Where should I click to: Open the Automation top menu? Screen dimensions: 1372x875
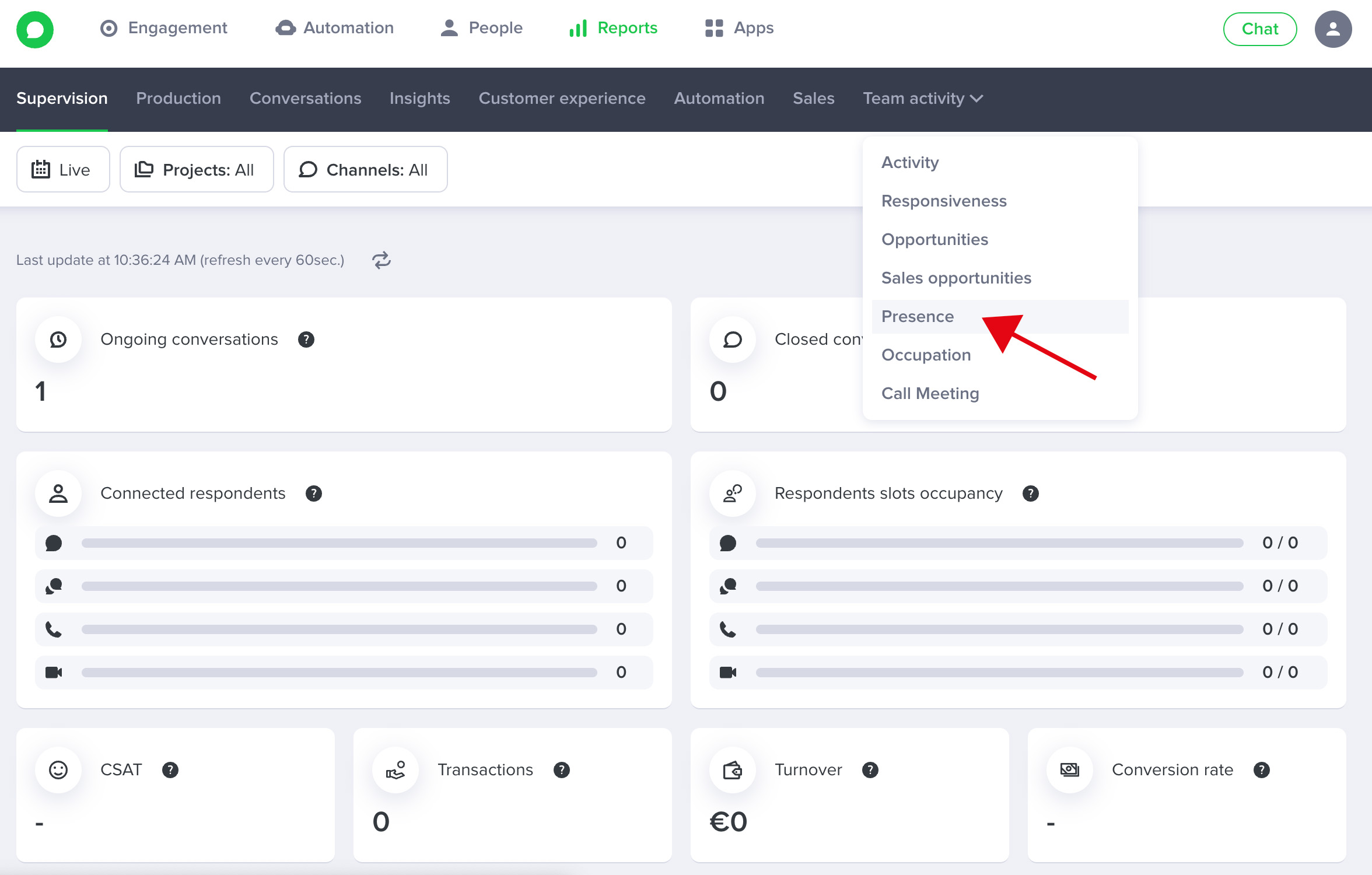coord(334,28)
